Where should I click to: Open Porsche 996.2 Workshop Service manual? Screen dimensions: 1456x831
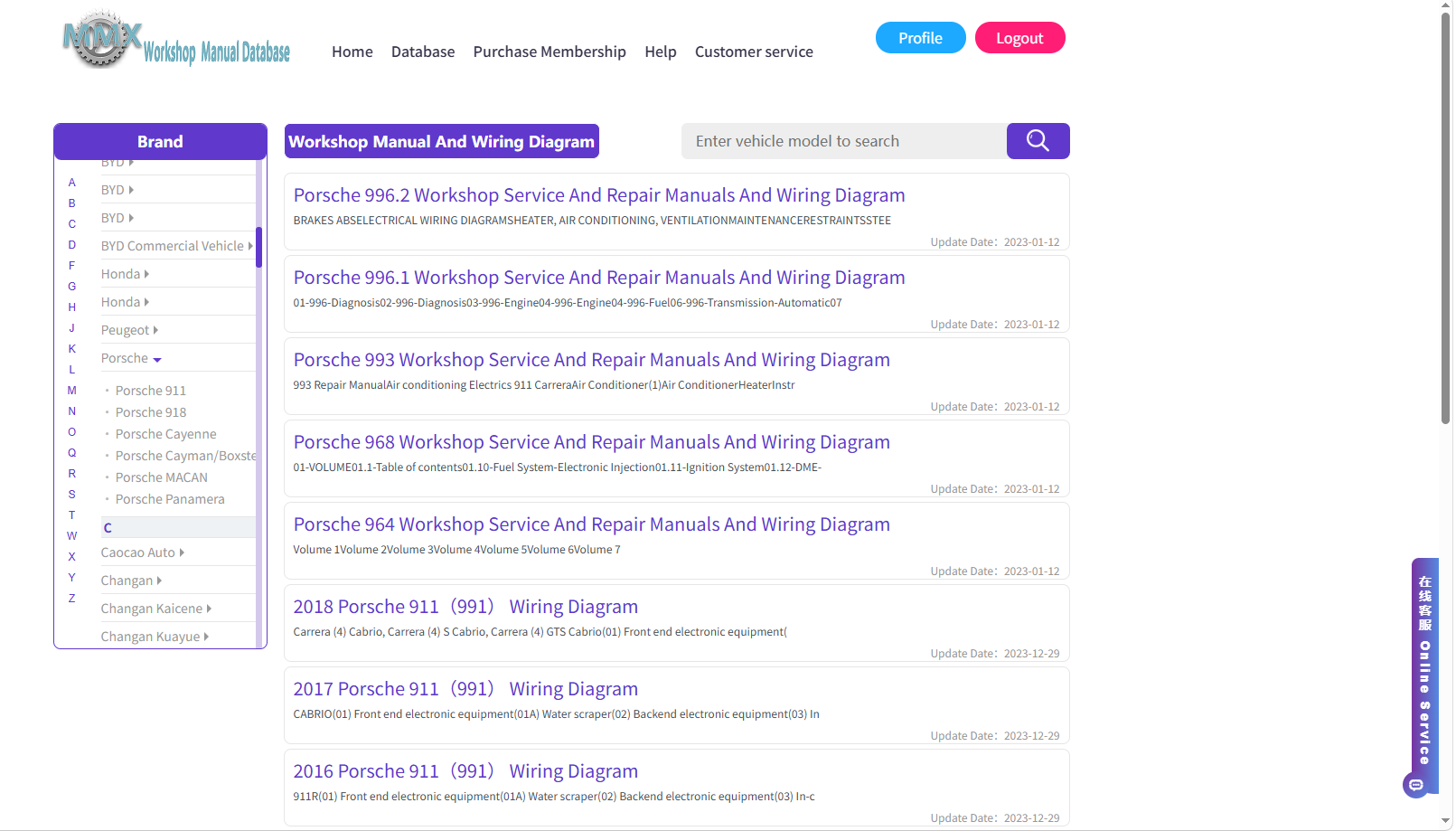coord(599,195)
